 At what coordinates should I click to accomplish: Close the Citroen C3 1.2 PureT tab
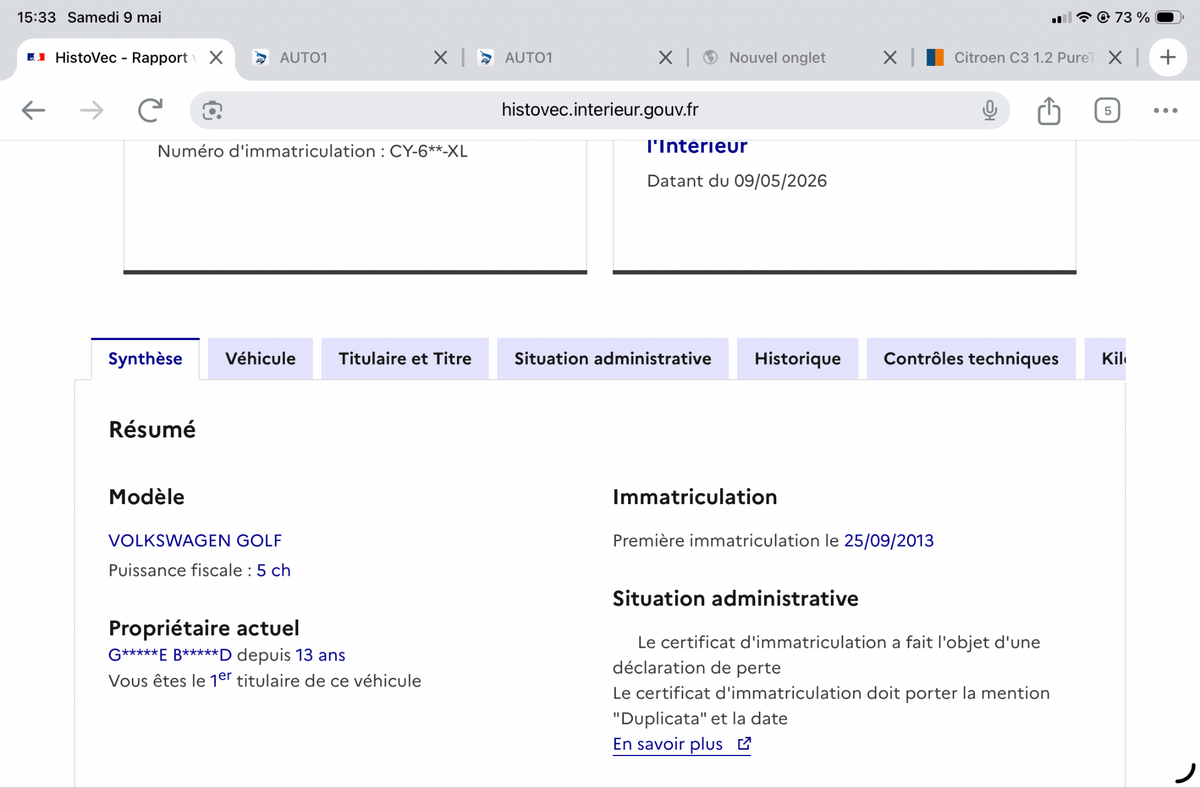[x=1116, y=58]
